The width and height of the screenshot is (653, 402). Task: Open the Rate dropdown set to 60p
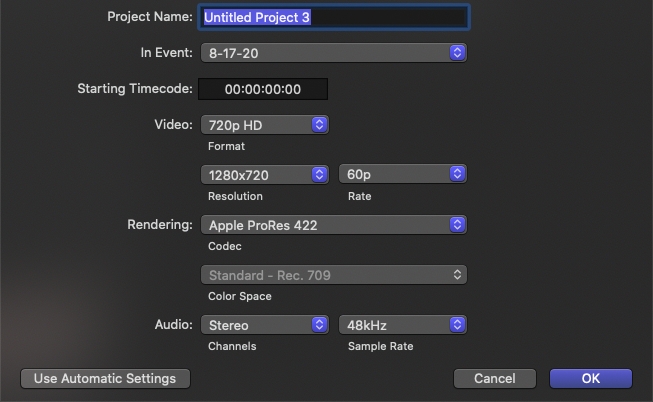click(x=402, y=175)
